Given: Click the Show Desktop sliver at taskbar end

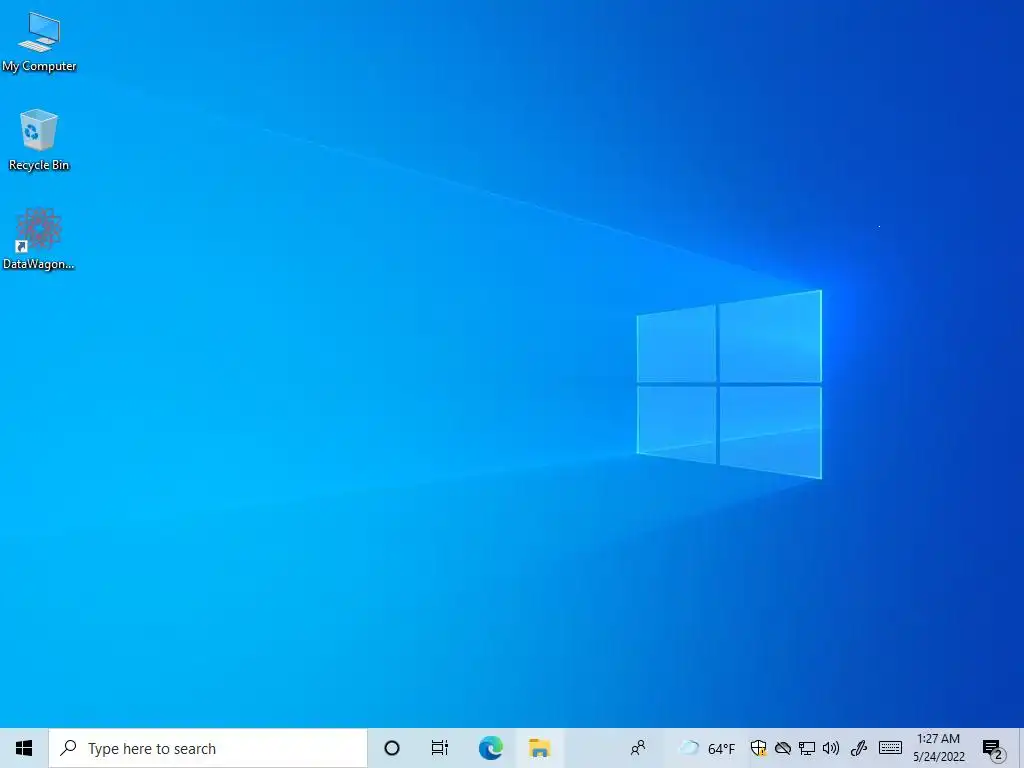Looking at the screenshot, I should (1021, 748).
